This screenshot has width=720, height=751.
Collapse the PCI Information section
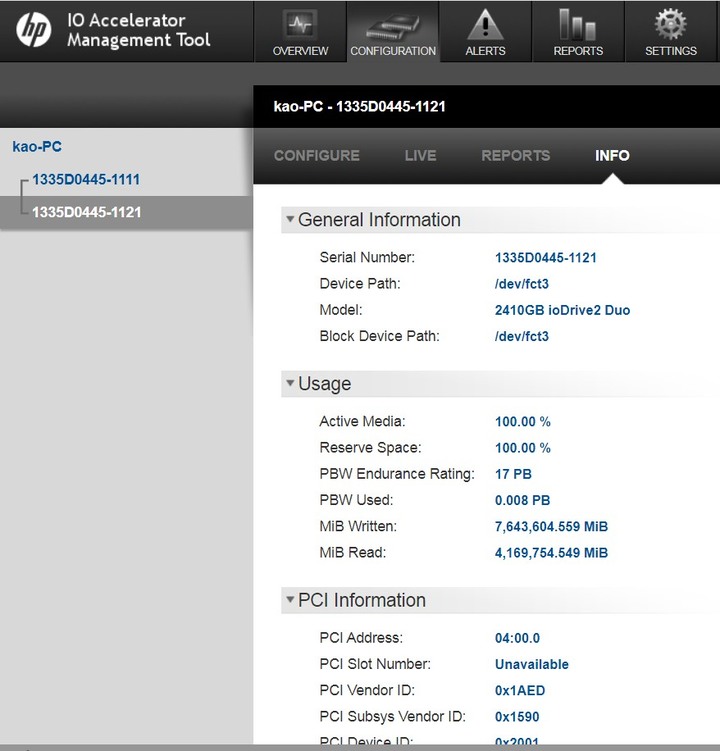(x=290, y=600)
